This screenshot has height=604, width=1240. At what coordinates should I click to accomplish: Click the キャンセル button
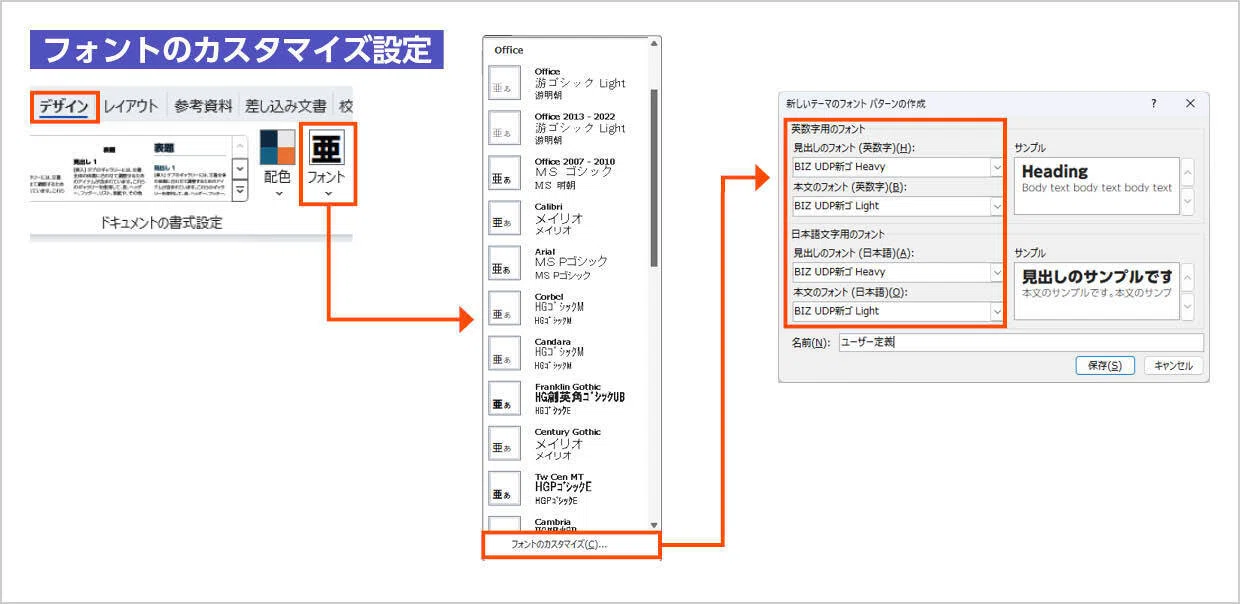[x=1173, y=366]
